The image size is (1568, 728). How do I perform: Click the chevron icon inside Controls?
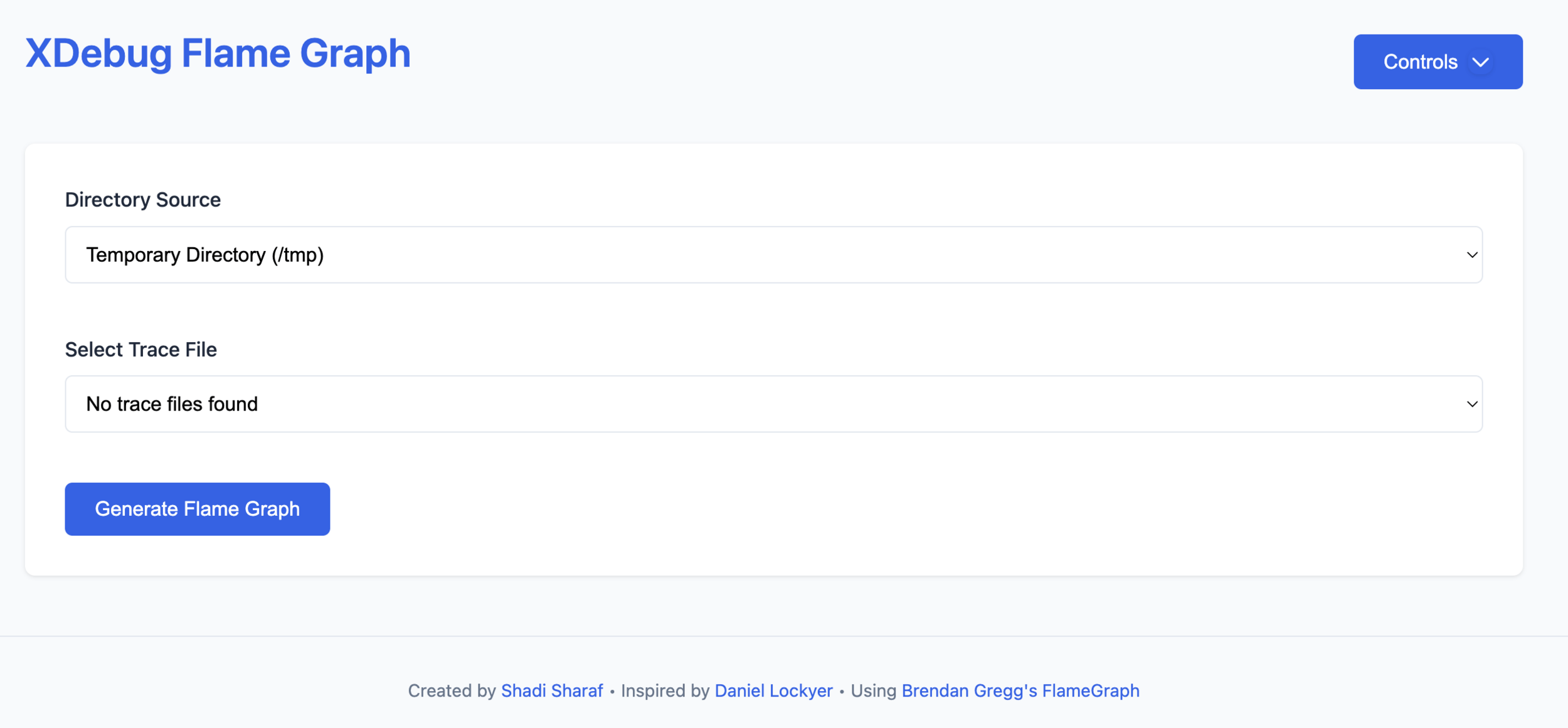tap(1481, 62)
